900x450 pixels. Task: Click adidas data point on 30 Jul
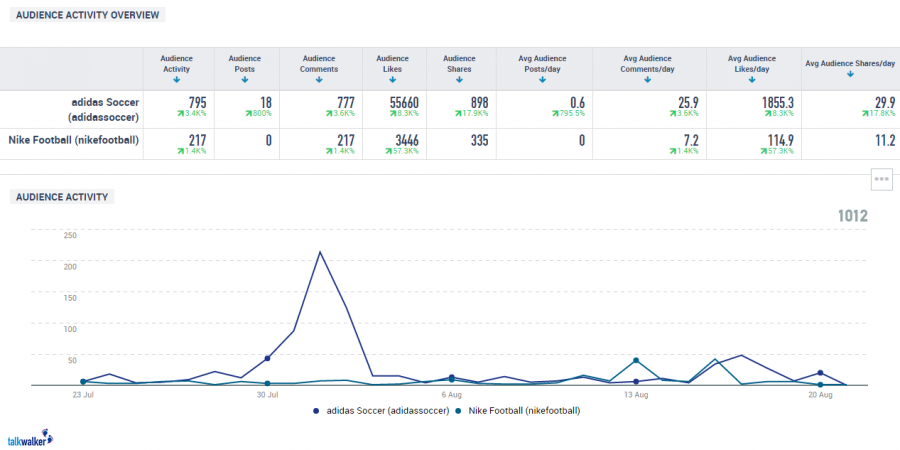click(x=267, y=358)
